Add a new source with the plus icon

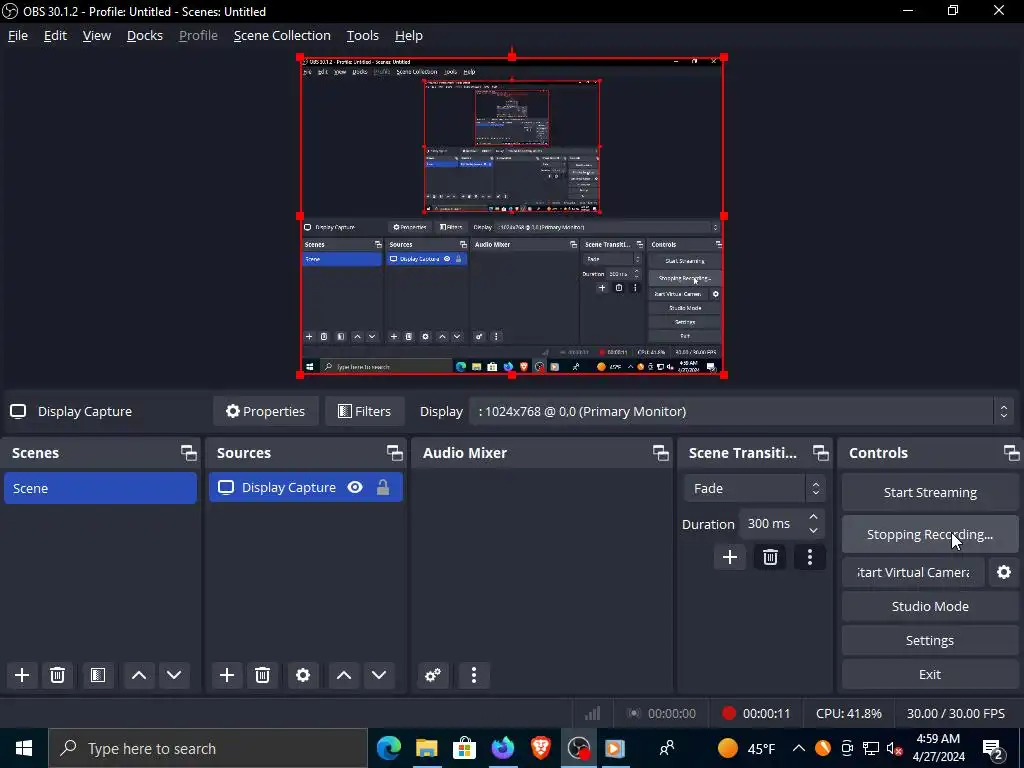coord(227,675)
